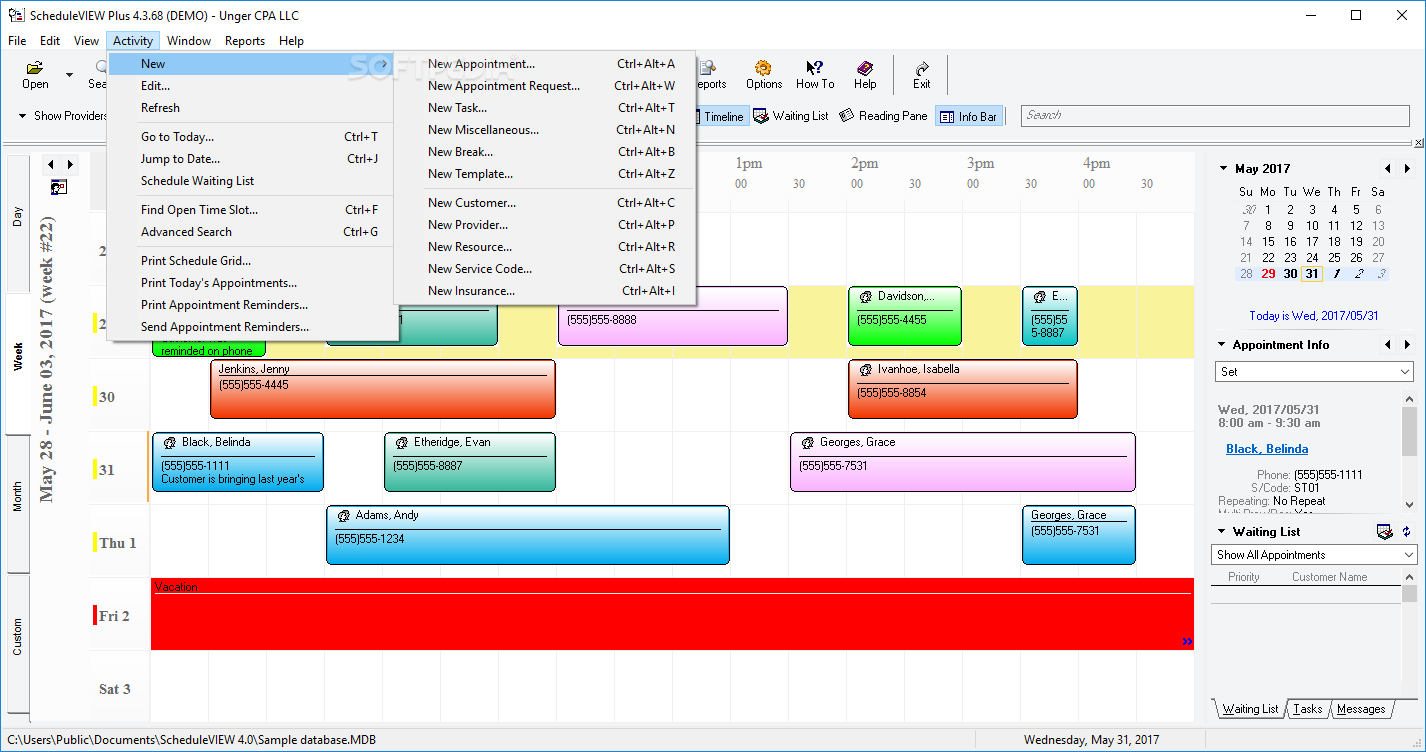Select New Task... menu entry
Image resolution: width=1426 pixels, height=752 pixels.
coord(544,108)
